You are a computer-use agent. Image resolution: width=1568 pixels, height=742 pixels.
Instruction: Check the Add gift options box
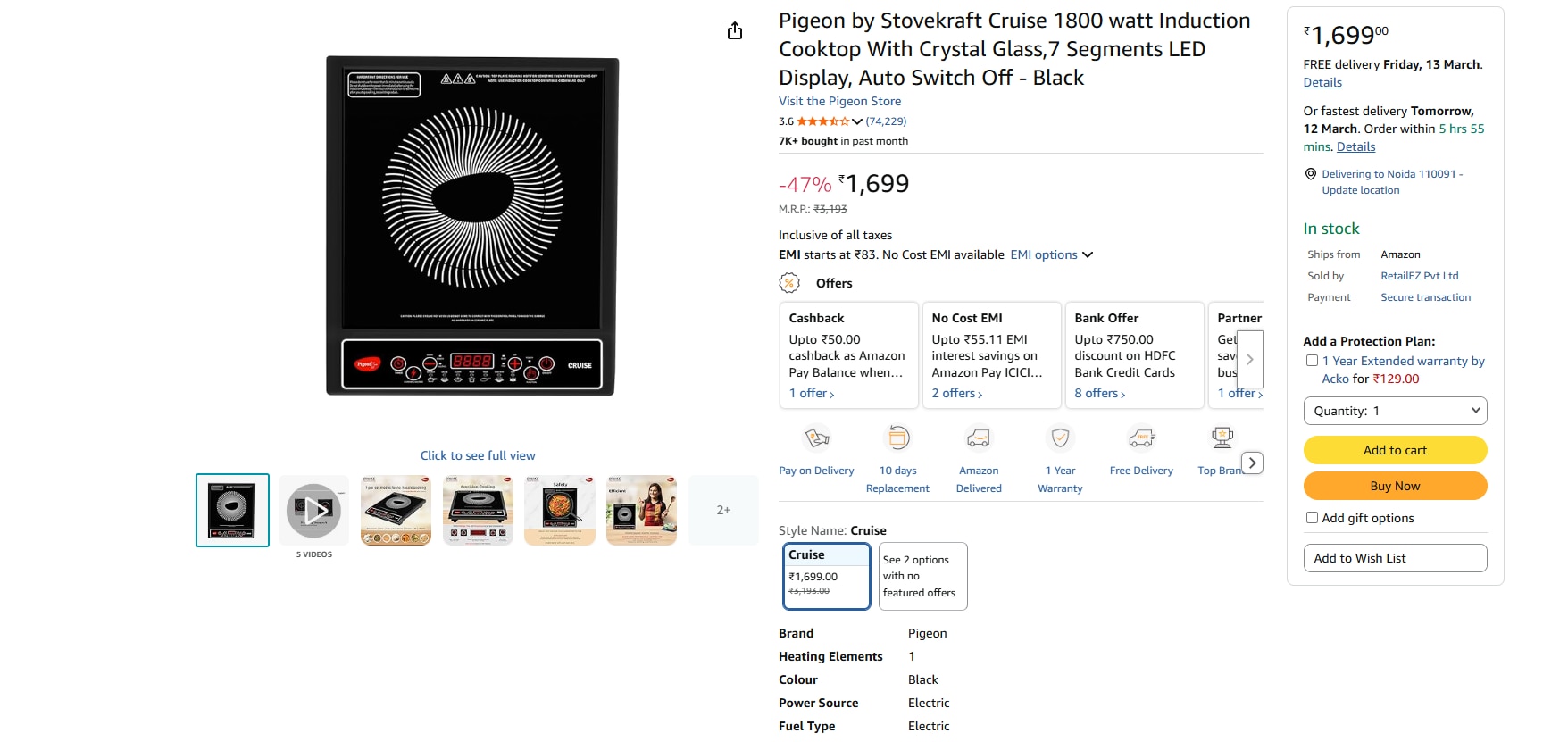coord(1312,518)
